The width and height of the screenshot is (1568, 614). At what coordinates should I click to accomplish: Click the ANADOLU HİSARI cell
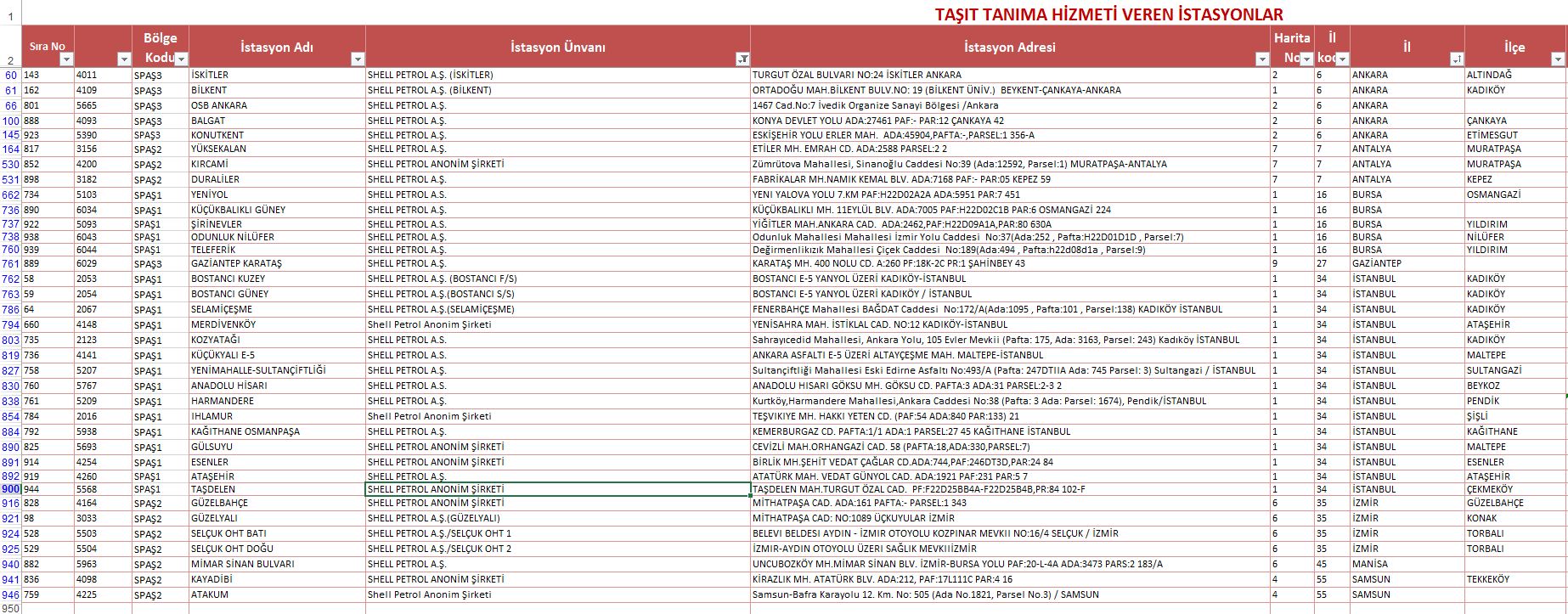(277, 386)
